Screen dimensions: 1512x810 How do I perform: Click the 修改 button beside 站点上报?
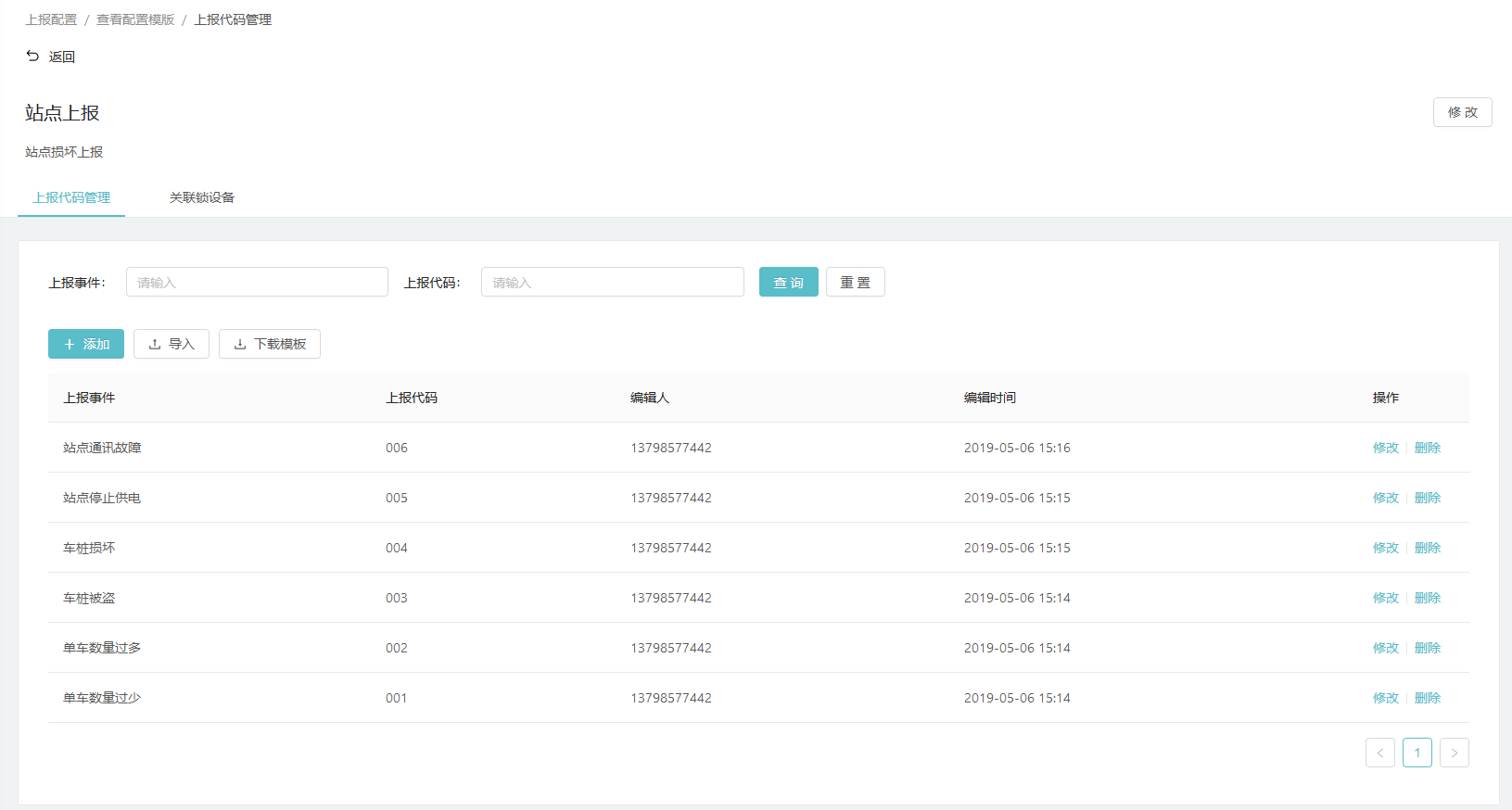click(1462, 112)
